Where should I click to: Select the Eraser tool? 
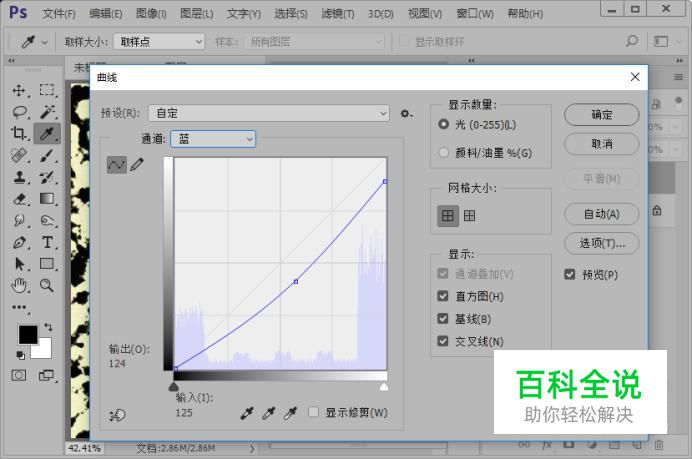19,199
